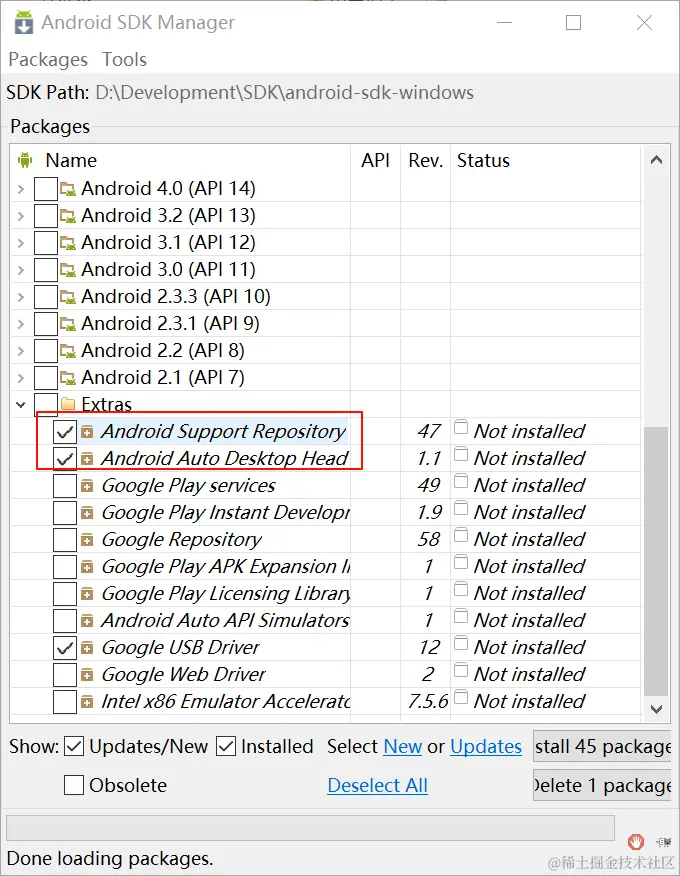This screenshot has width=680, height=876.
Task: Click the platform folder icon for Android 2.1 (API 7)
Action: (x=68, y=378)
